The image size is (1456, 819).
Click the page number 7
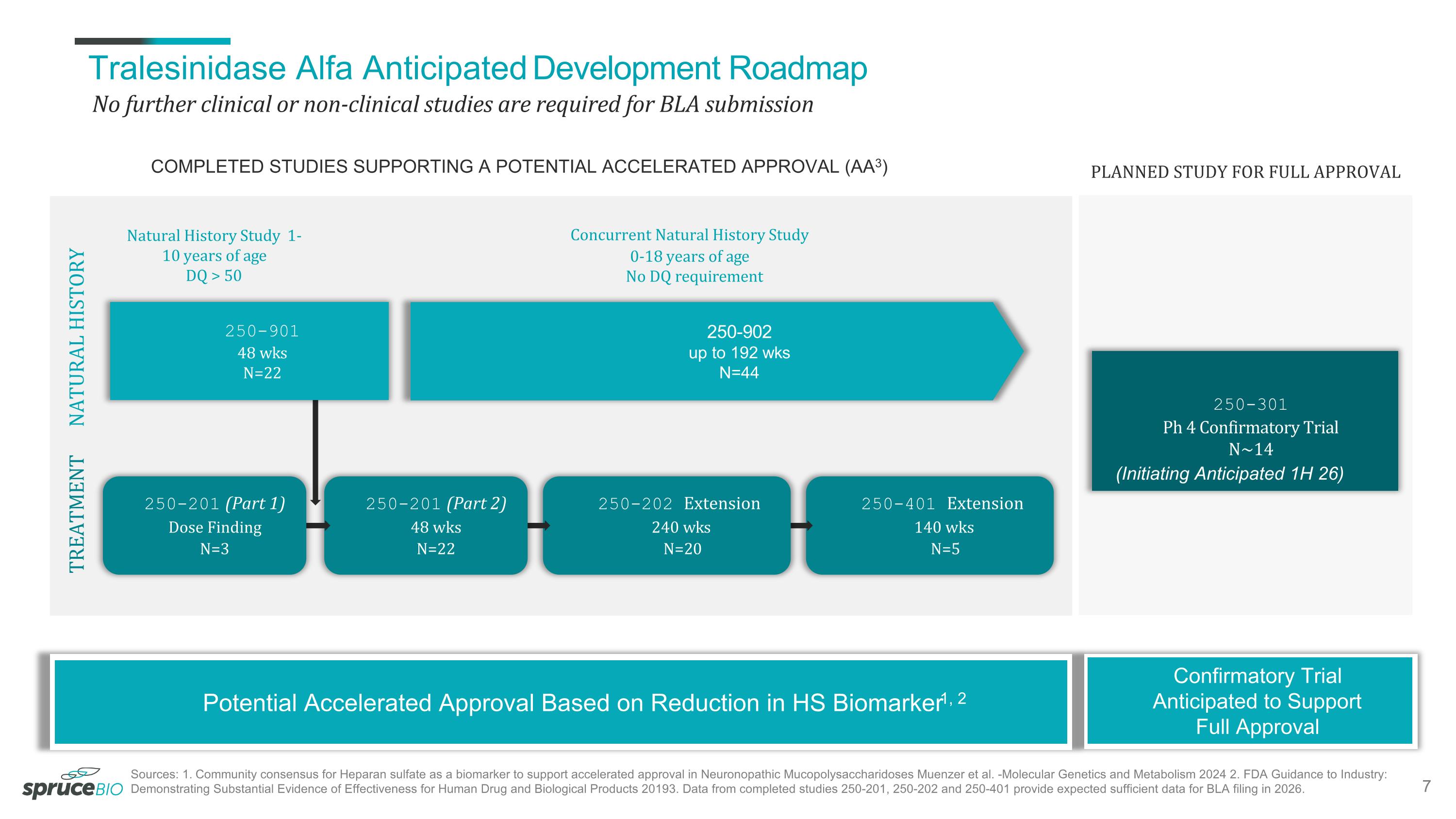click(x=1426, y=786)
